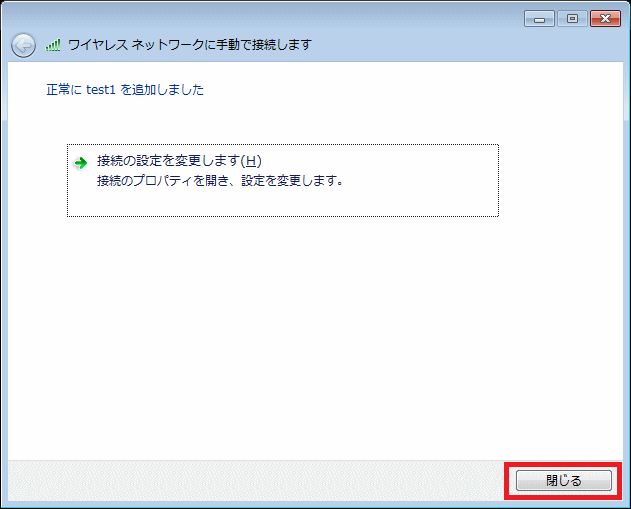Viewport: 631px width, 509px height.
Task: Click the heading 正常に test1 を追加しました
Action: [125, 89]
